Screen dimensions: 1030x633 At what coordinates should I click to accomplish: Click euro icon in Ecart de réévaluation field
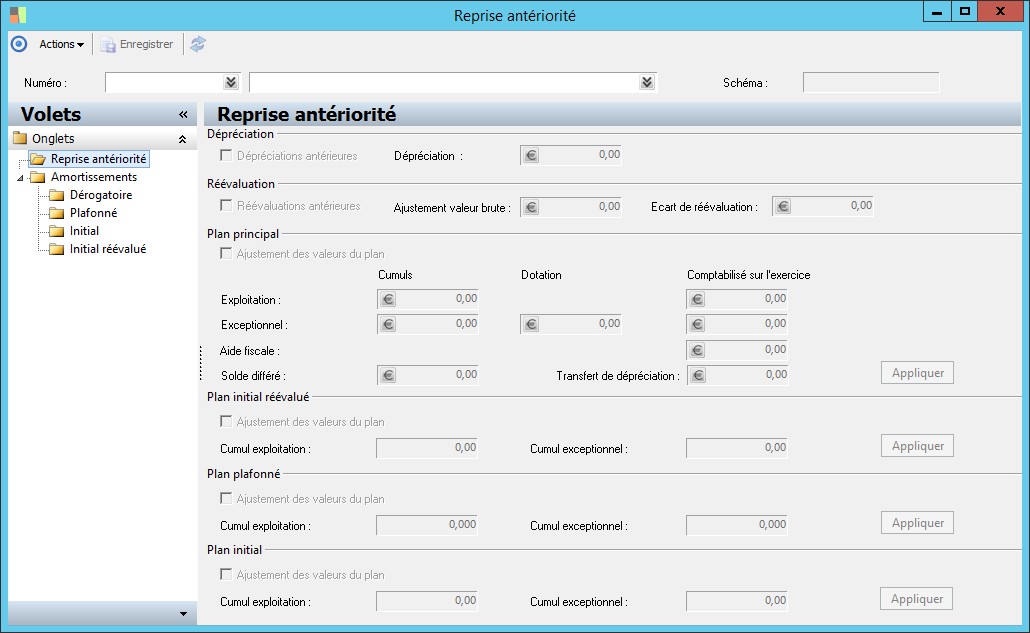click(x=783, y=206)
